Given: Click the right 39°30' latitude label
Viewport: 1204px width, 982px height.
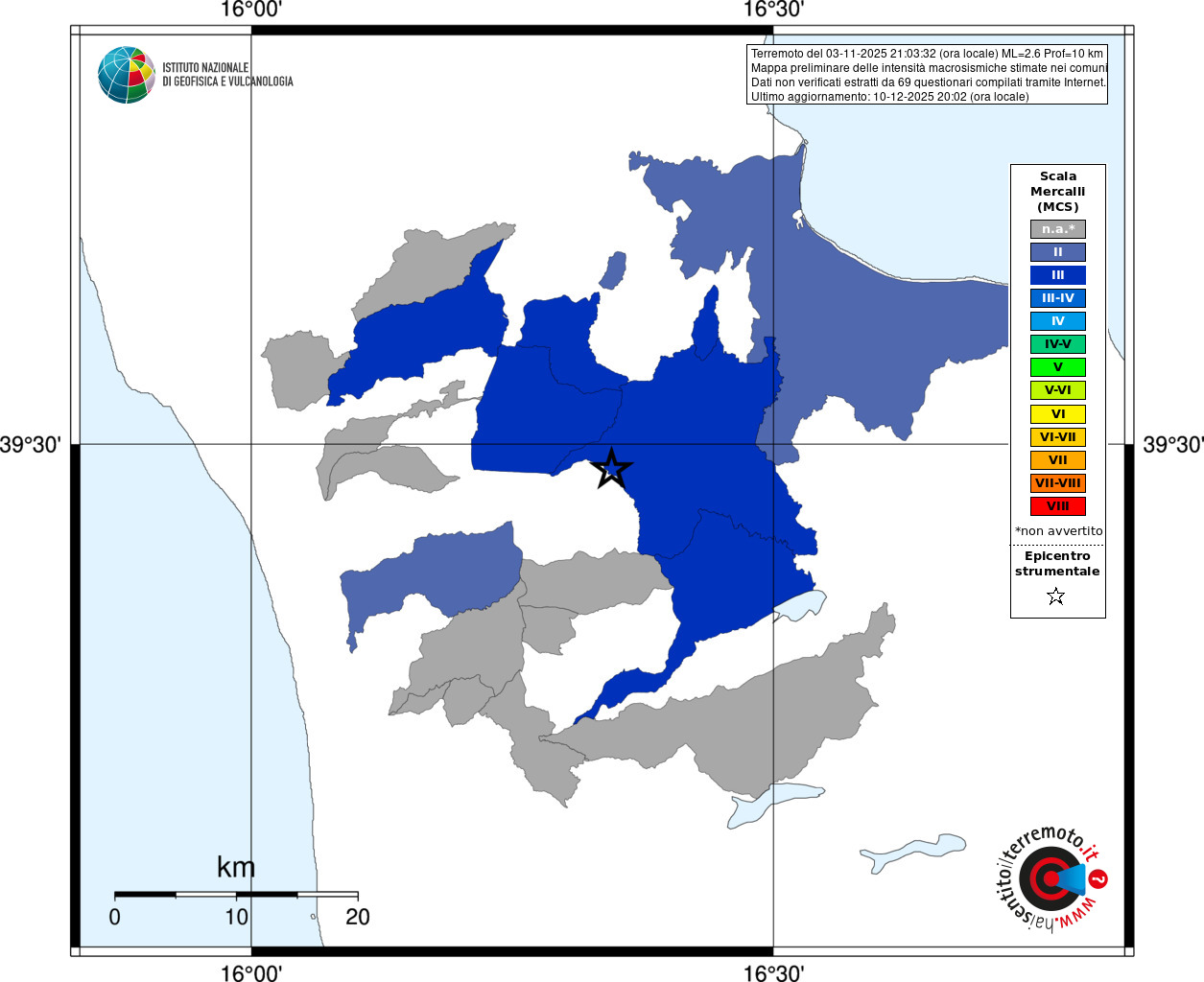Looking at the screenshot, I should coord(1173,445).
